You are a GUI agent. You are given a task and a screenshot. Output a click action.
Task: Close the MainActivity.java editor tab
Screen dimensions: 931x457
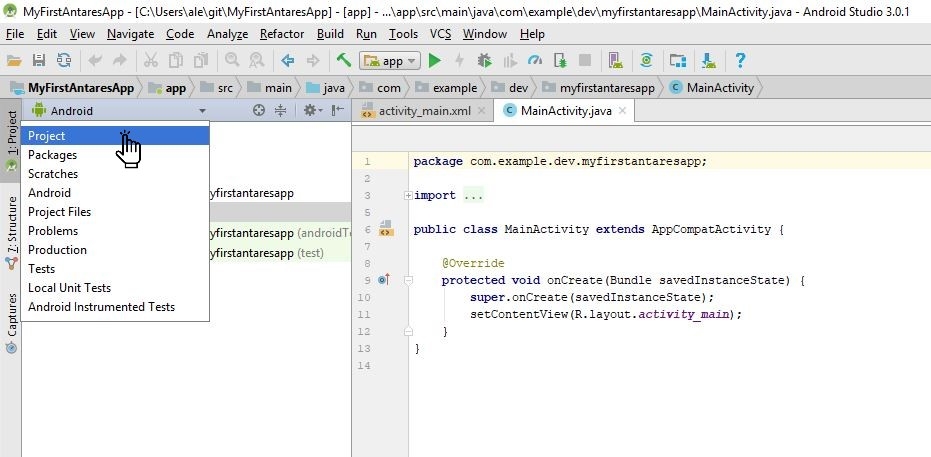(x=624, y=111)
